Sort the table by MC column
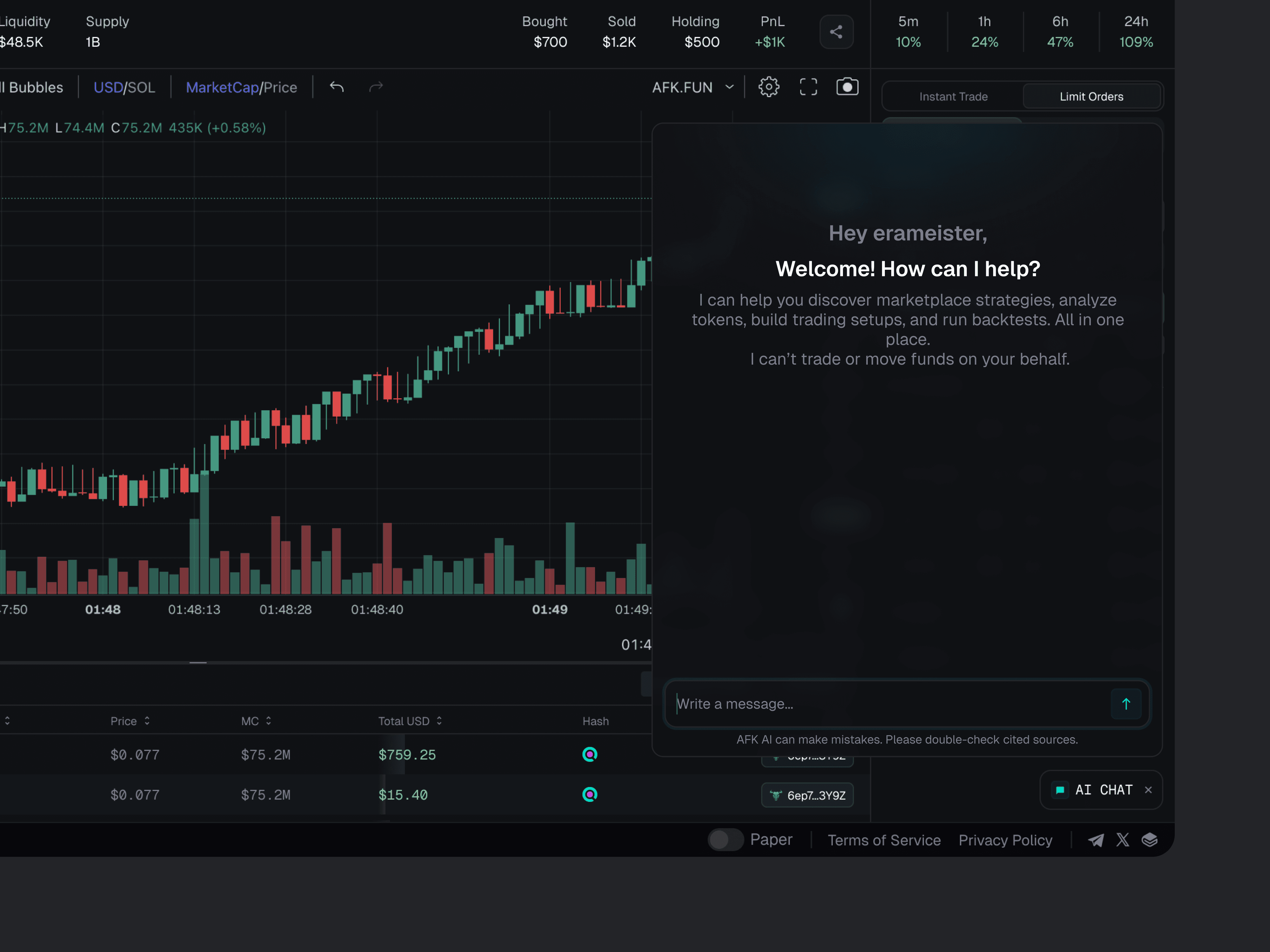The width and height of the screenshot is (1270, 952). pyautogui.click(x=256, y=721)
